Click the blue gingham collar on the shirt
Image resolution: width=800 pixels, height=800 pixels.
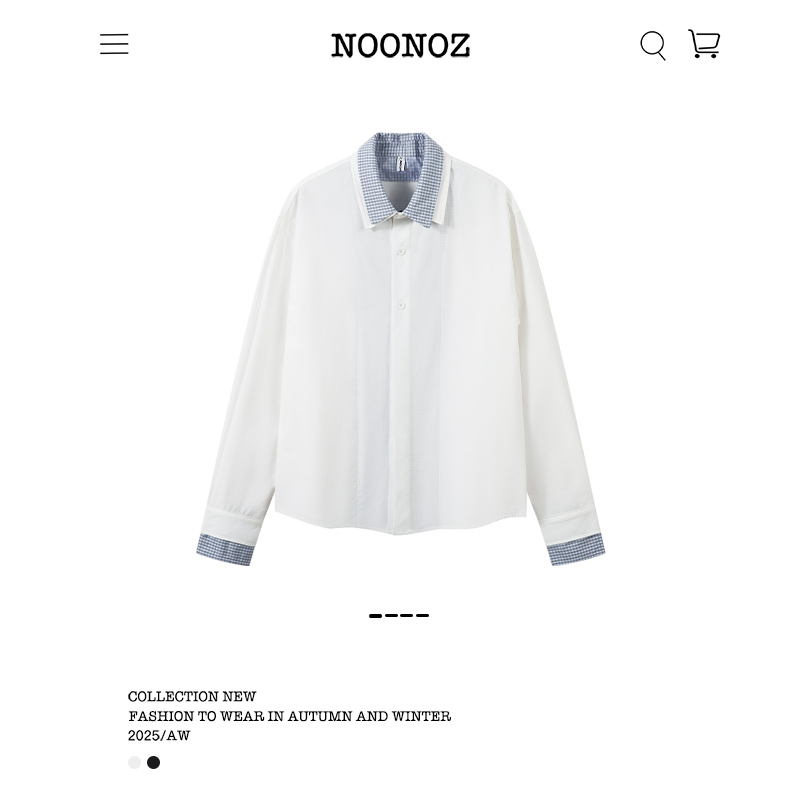click(401, 179)
